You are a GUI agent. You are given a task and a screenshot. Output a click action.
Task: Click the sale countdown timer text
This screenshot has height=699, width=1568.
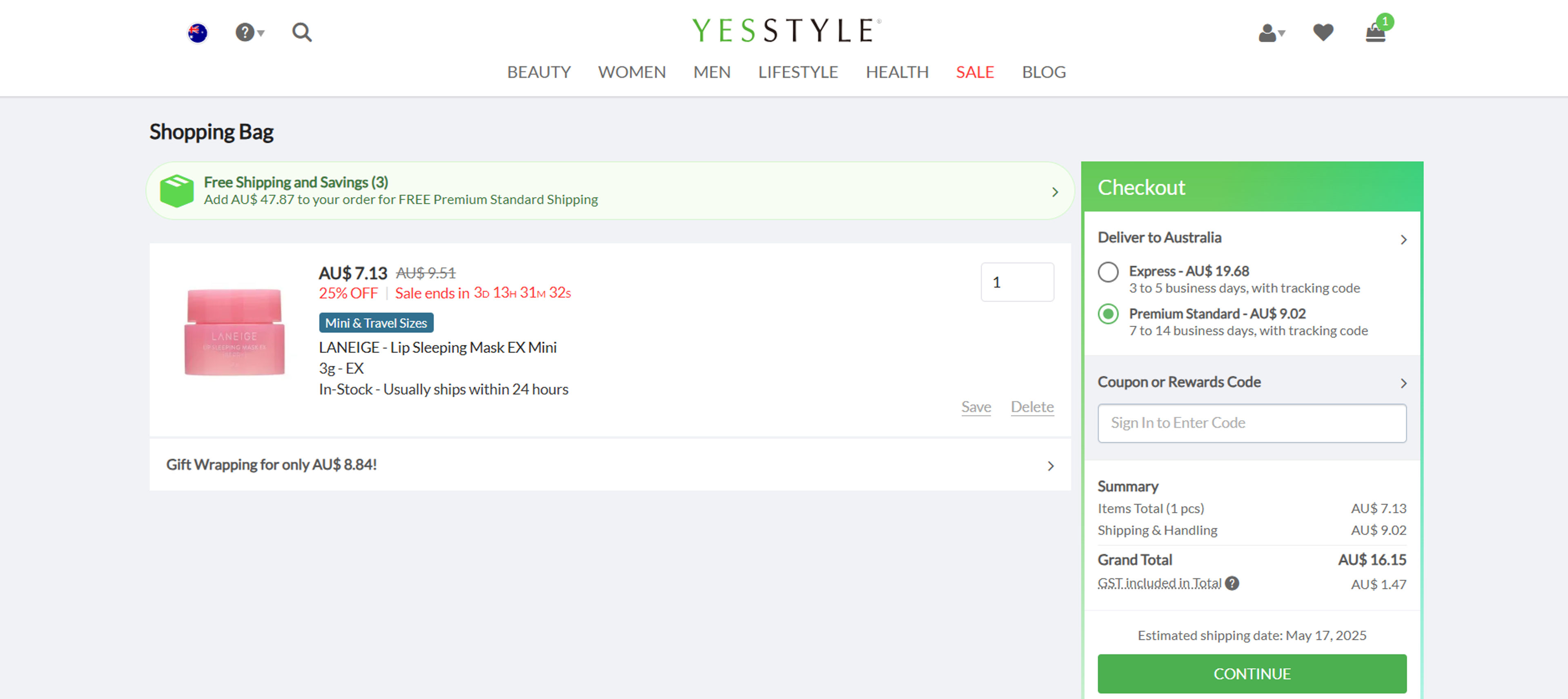tap(483, 293)
